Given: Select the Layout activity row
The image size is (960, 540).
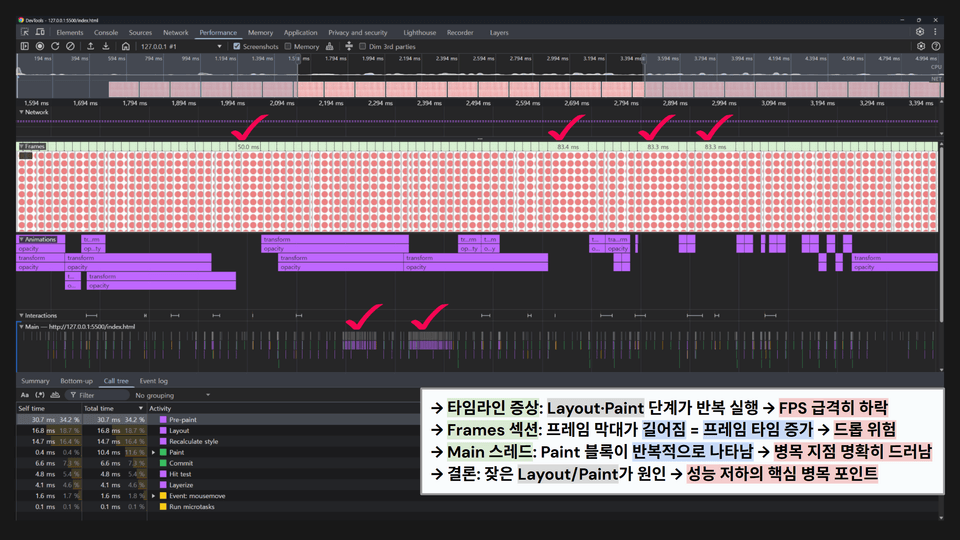Looking at the screenshot, I should pos(218,430).
